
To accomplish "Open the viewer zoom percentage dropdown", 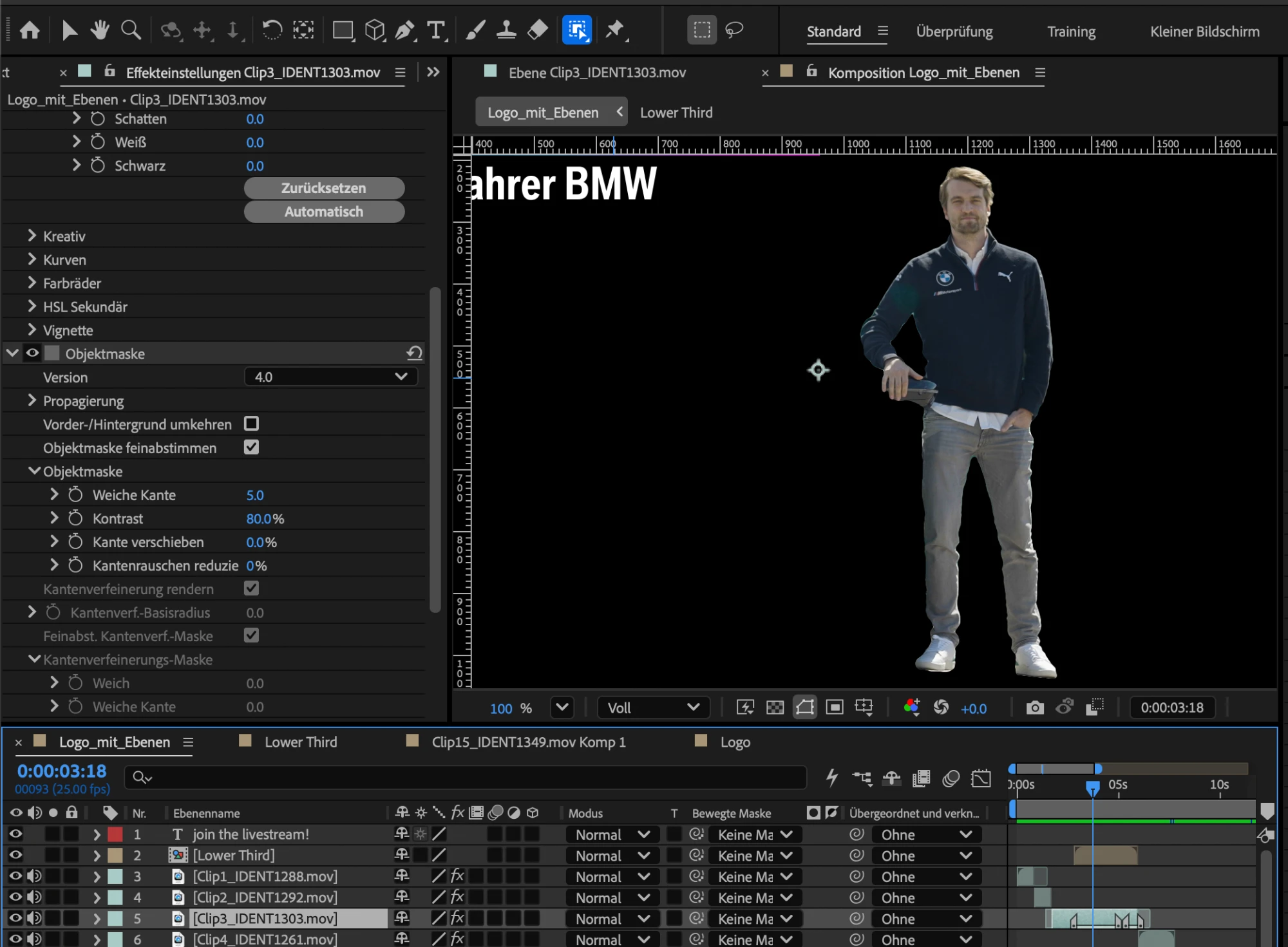I will pos(562,708).
